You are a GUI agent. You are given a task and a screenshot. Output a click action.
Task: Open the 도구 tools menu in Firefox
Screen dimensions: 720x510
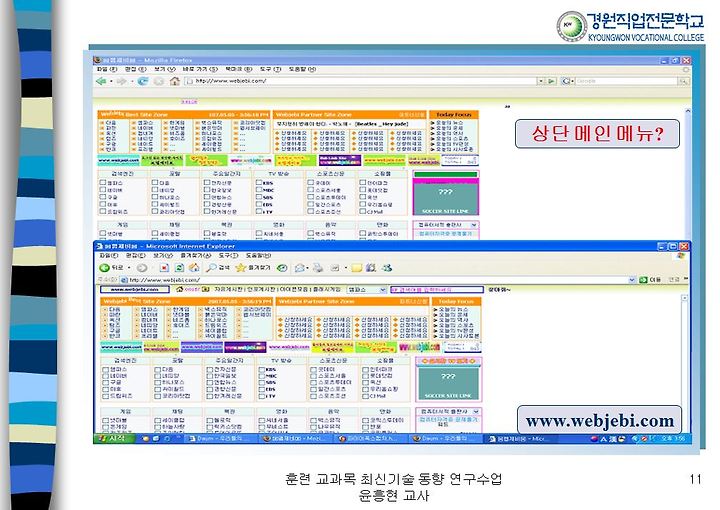coord(270,69)
